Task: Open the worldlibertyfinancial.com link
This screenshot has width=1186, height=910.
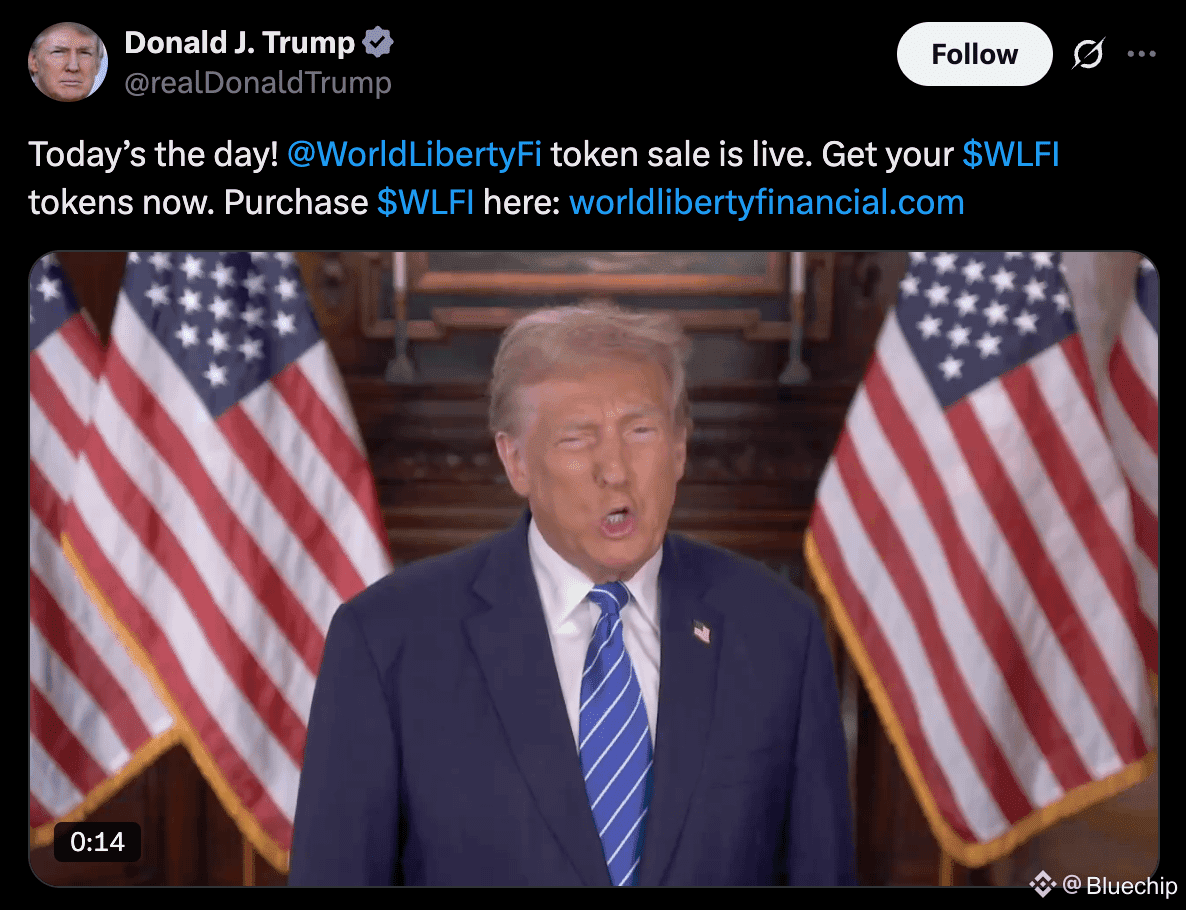Action: [766, 202]
